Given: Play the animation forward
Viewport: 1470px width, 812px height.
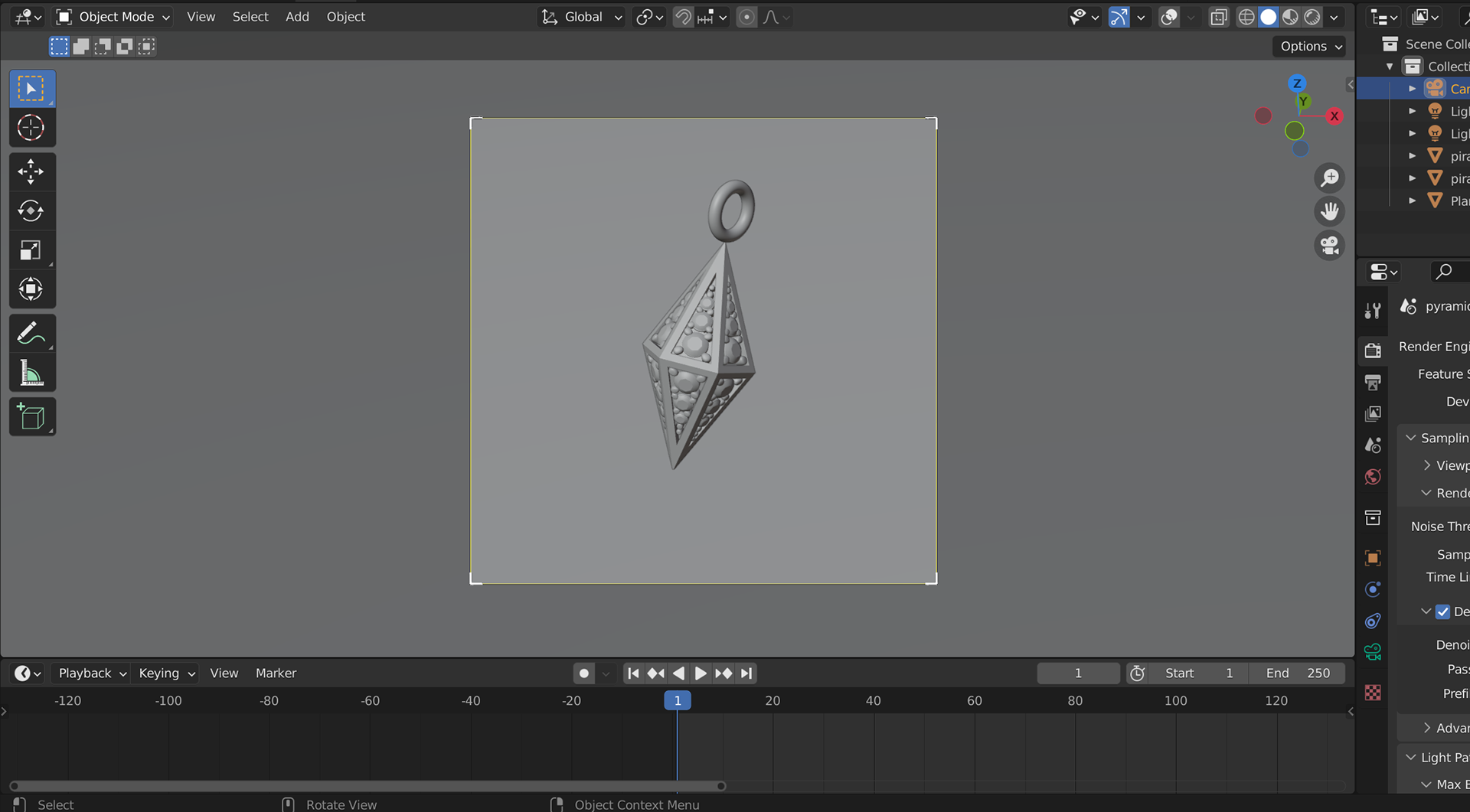Looking at the screenshot, I should [x=701, y=673].
